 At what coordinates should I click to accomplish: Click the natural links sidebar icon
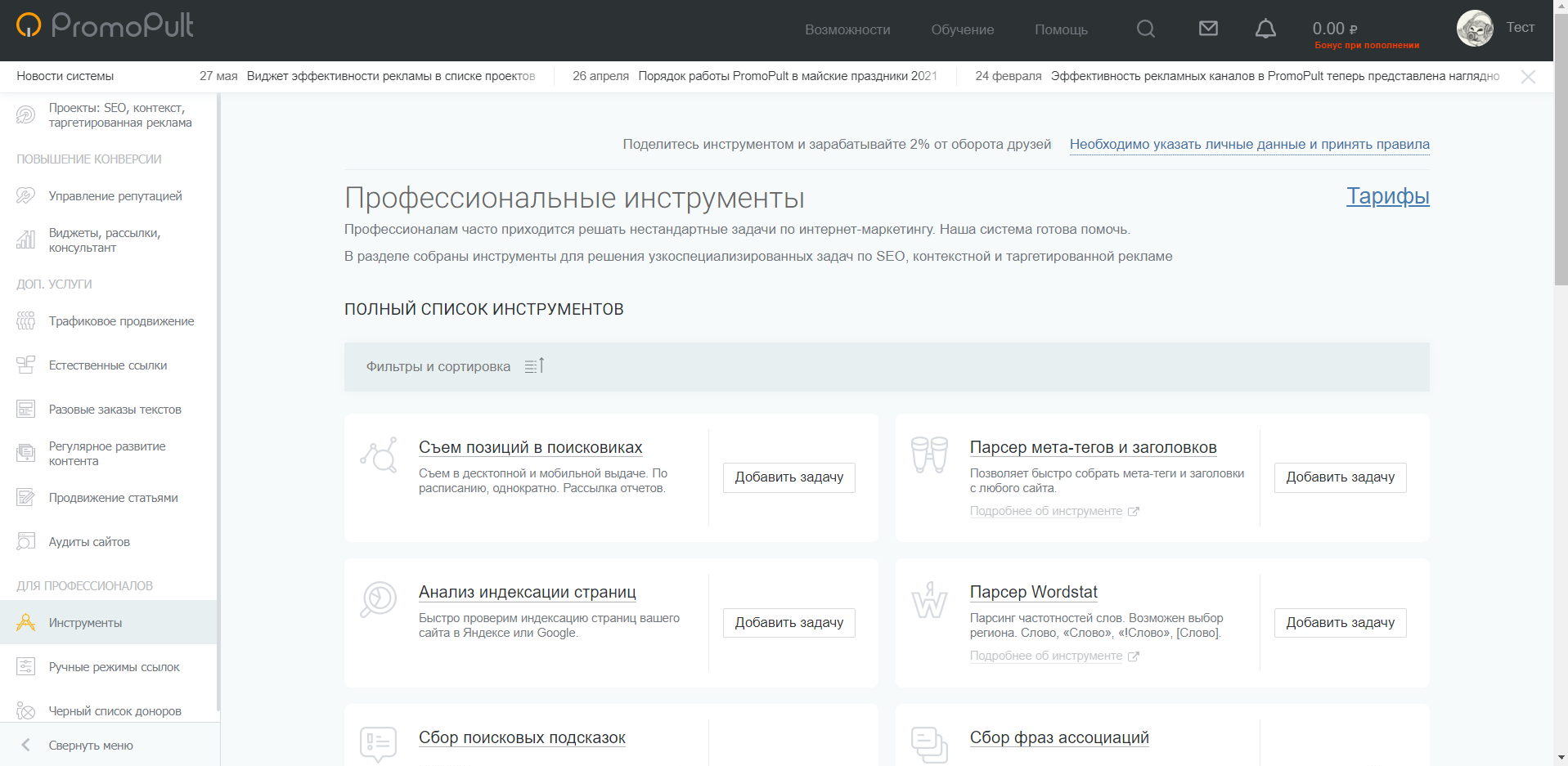(26, 365)
